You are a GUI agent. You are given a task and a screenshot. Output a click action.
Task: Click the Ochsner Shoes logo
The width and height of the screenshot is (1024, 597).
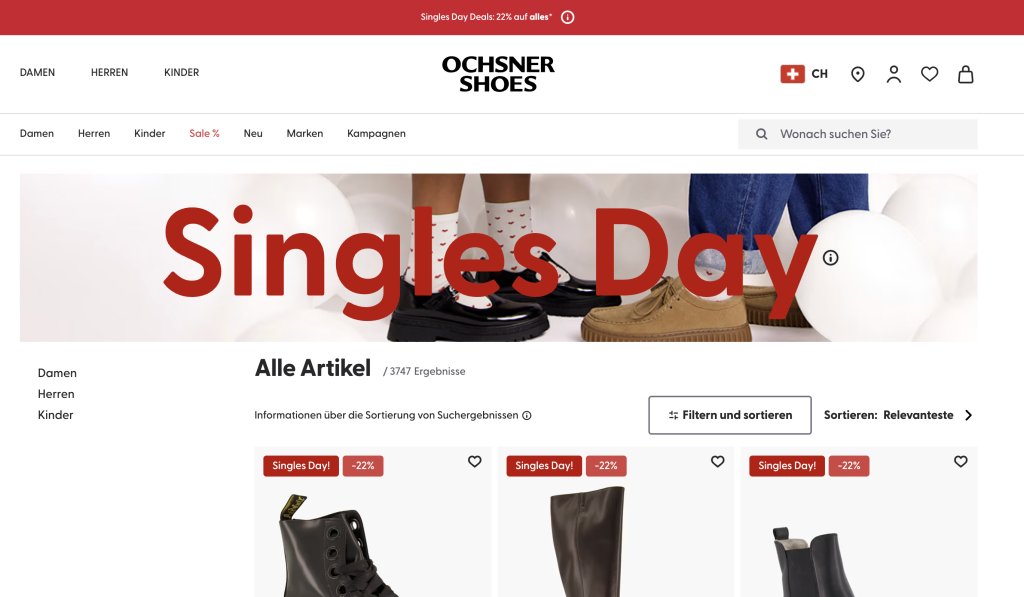coord(498,74)
